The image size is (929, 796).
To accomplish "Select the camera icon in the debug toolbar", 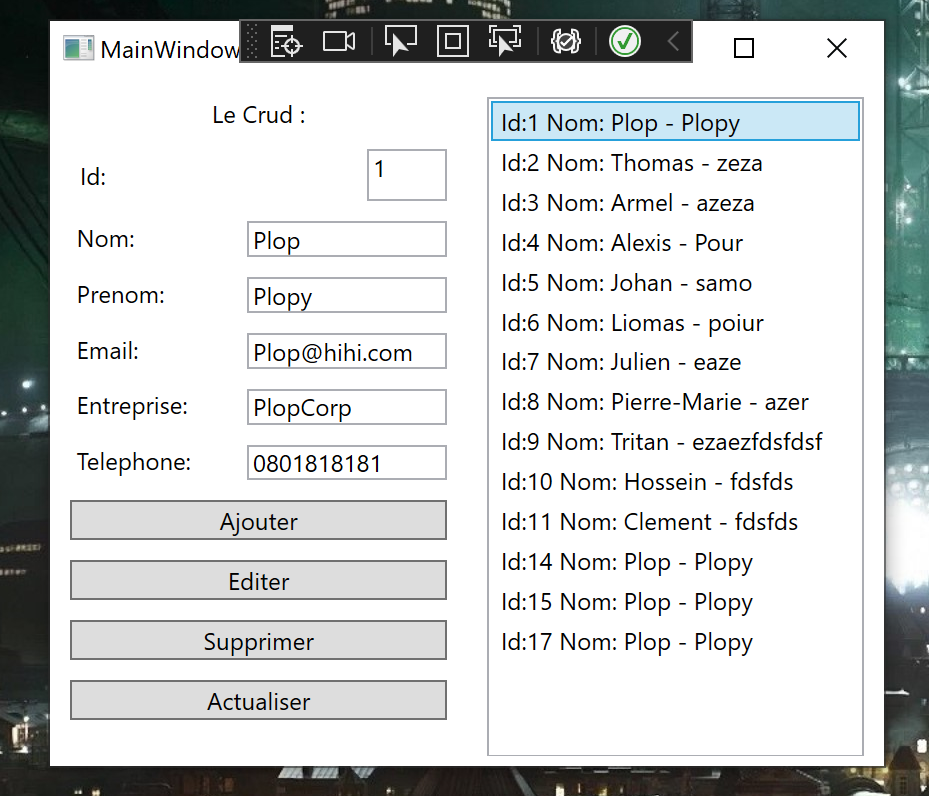I will (x=339, y=41).
